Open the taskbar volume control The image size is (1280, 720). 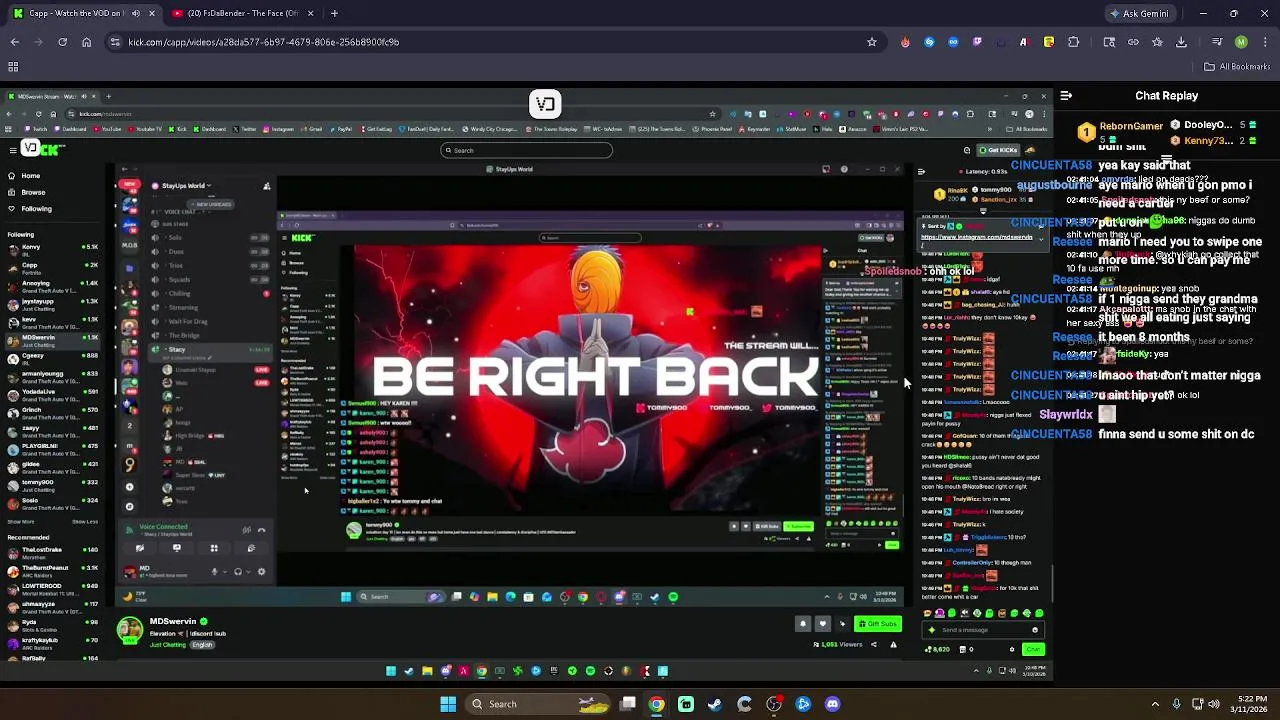click(x=1214, y=704)
